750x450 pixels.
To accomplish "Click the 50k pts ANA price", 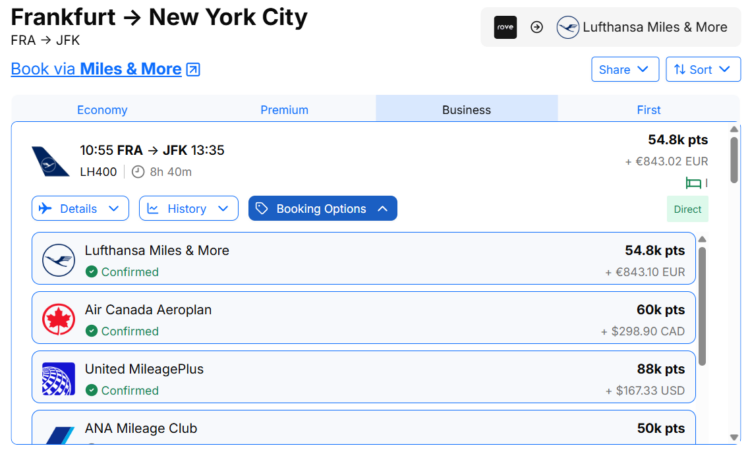I will click(x=661, y=428).
